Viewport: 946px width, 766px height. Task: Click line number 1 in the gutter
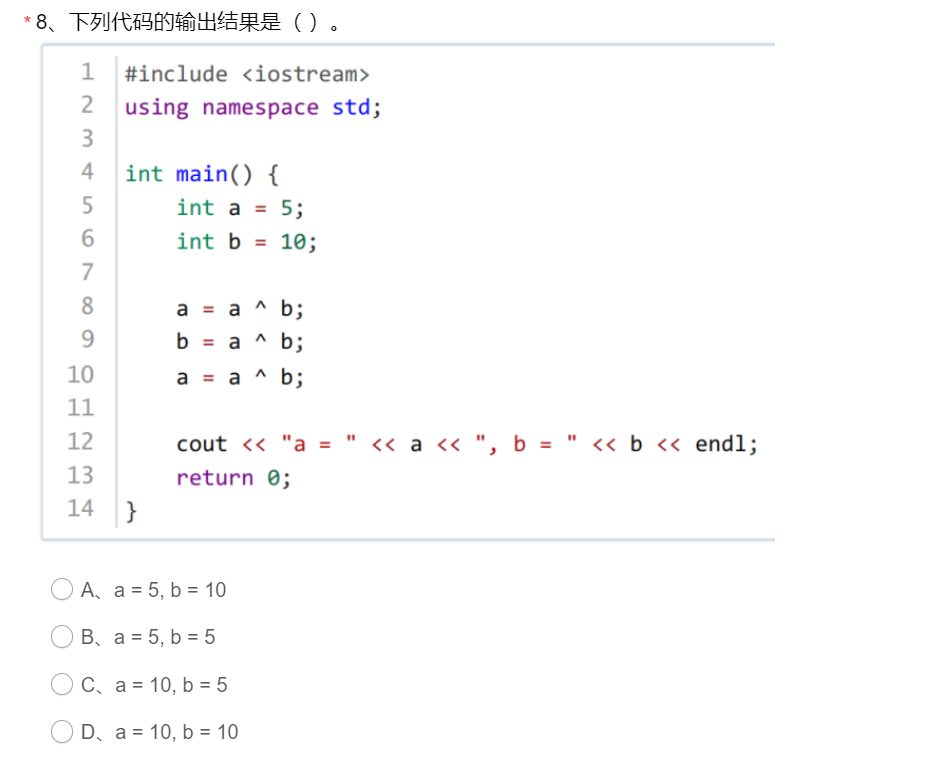pos(87,72)
